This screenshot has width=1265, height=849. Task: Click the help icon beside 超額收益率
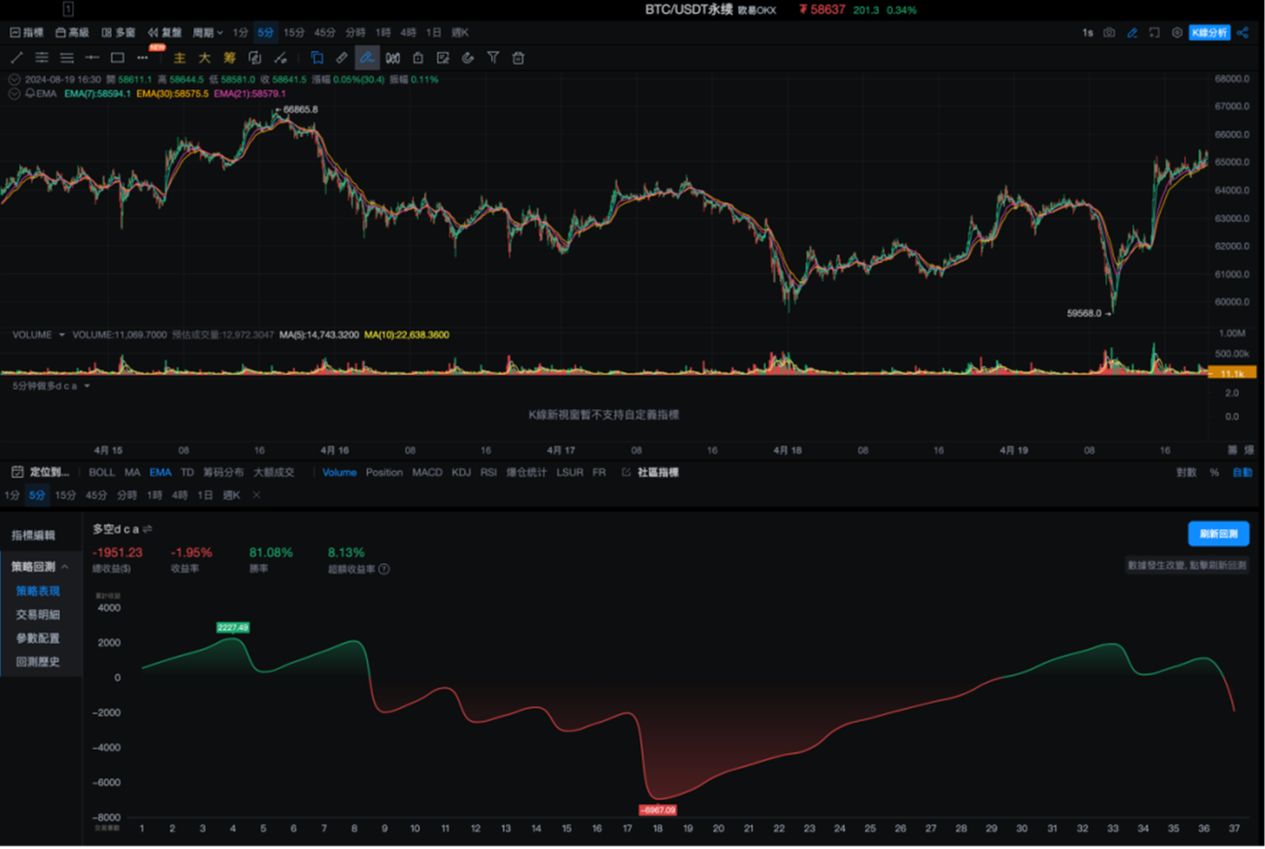click(x=384, y=569)
